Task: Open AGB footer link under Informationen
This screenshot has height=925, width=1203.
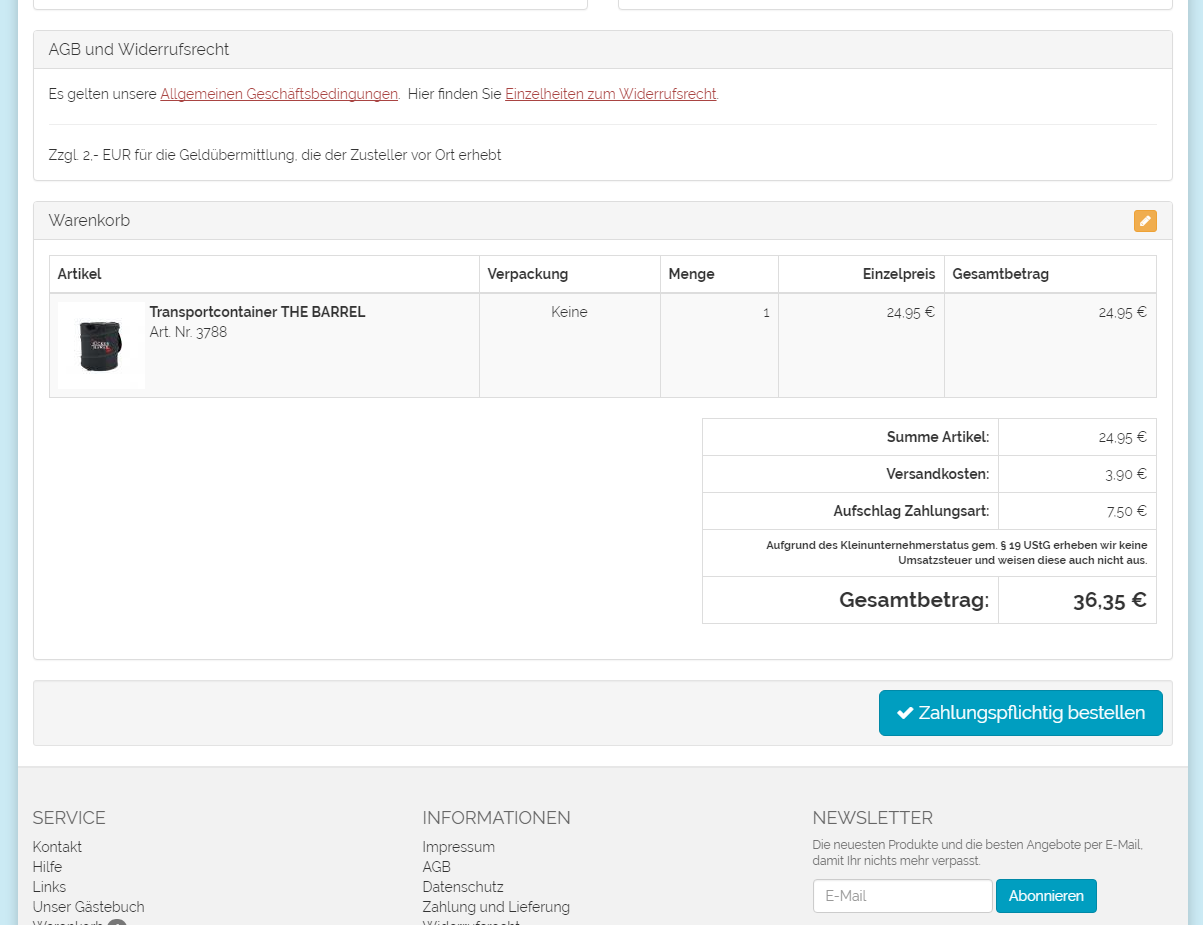Action: pos(436,867)
